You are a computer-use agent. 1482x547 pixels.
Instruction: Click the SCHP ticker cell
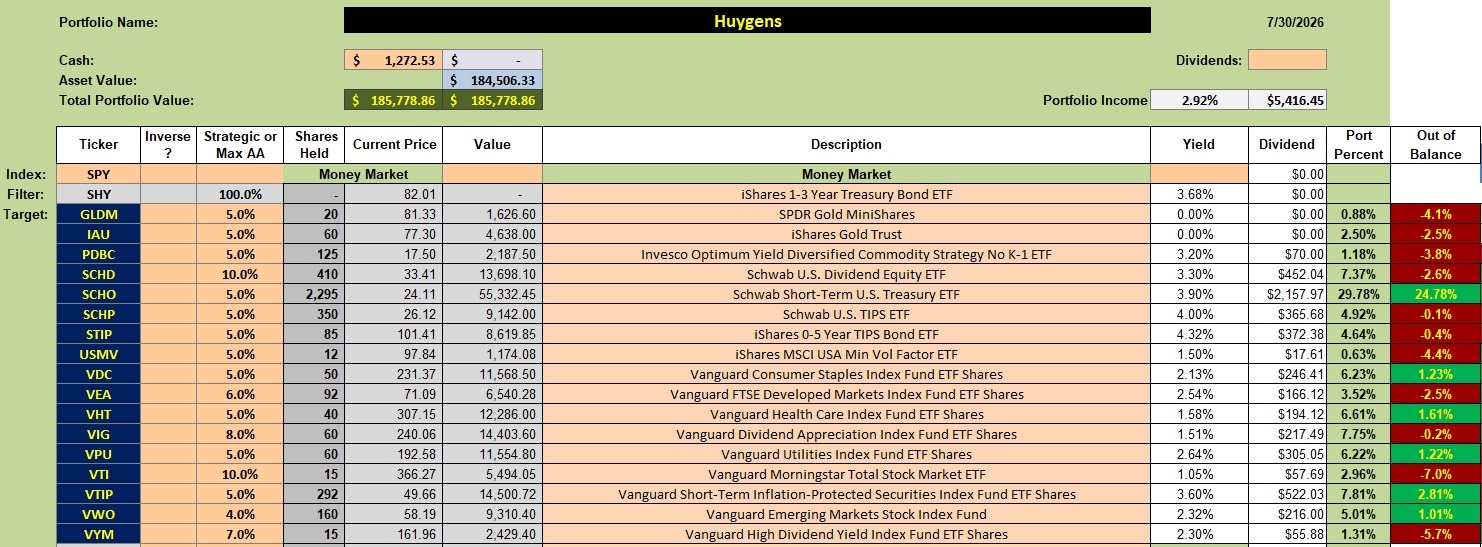pyautogui.click(x=98, y=314)
